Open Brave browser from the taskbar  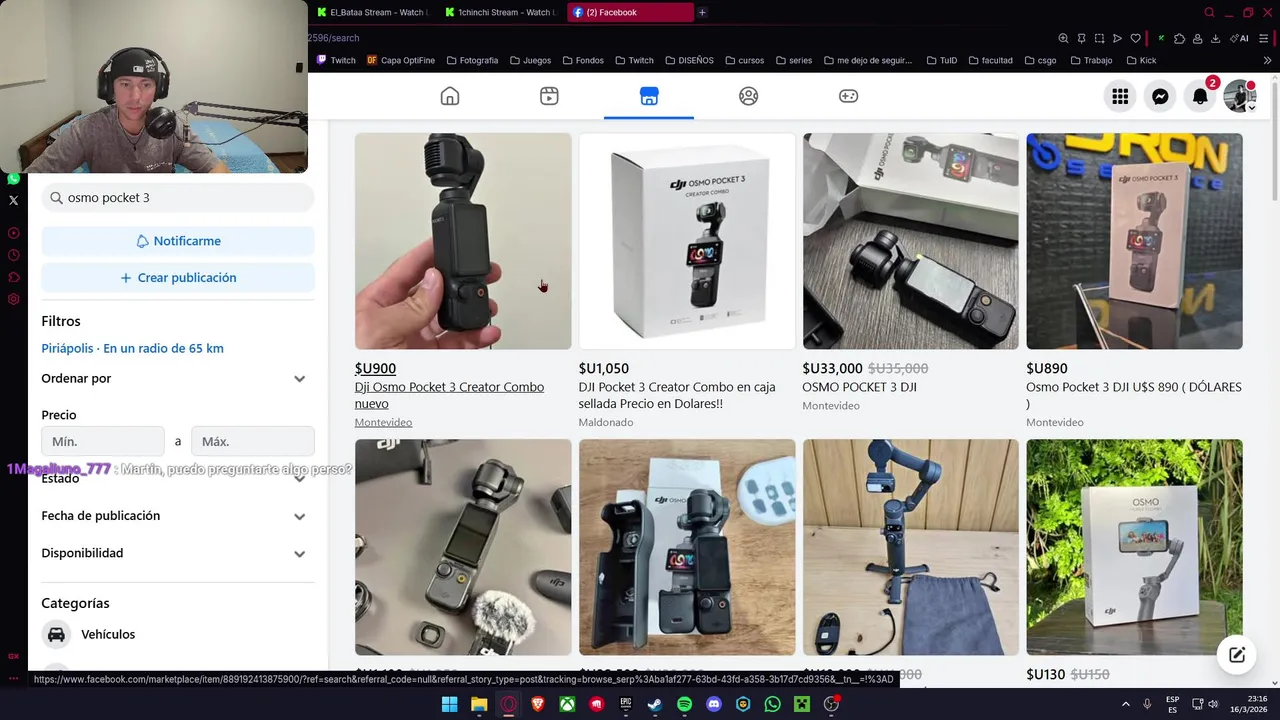(x=538, y=704)
